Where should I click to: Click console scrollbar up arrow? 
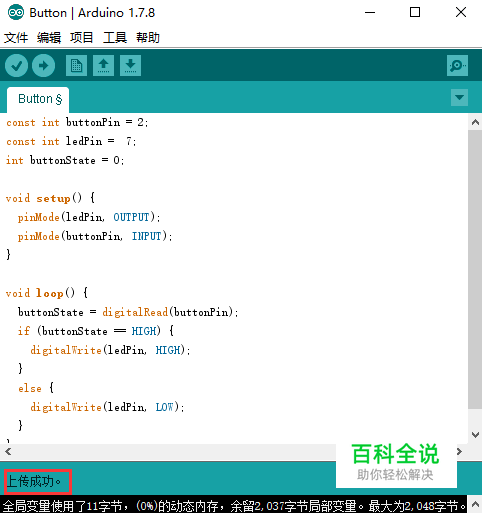475,505
